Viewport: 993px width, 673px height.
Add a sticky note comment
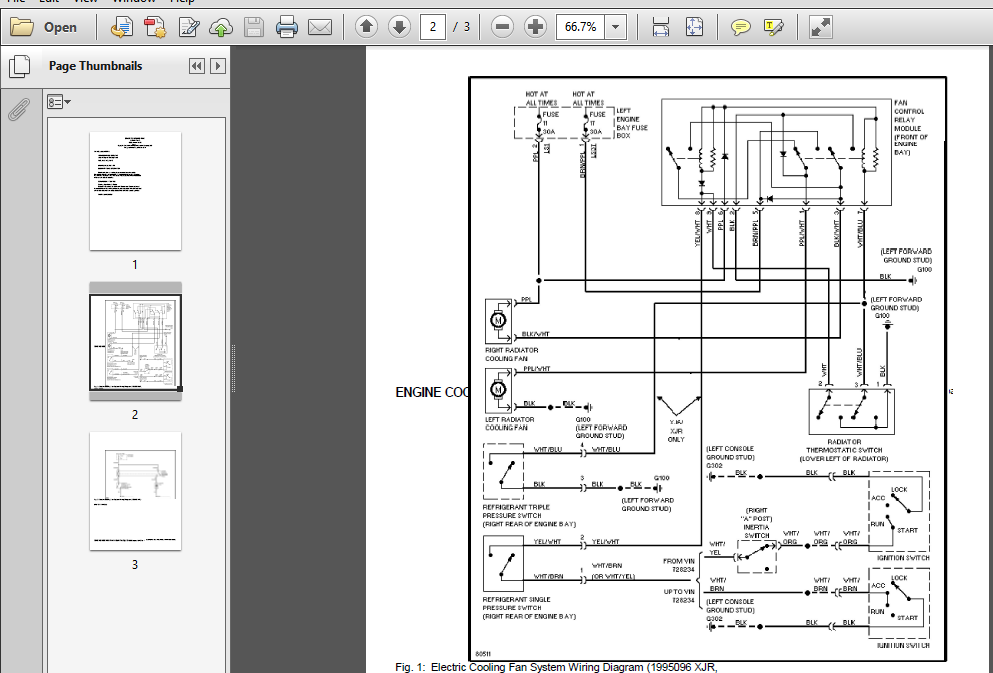point(740,27)
